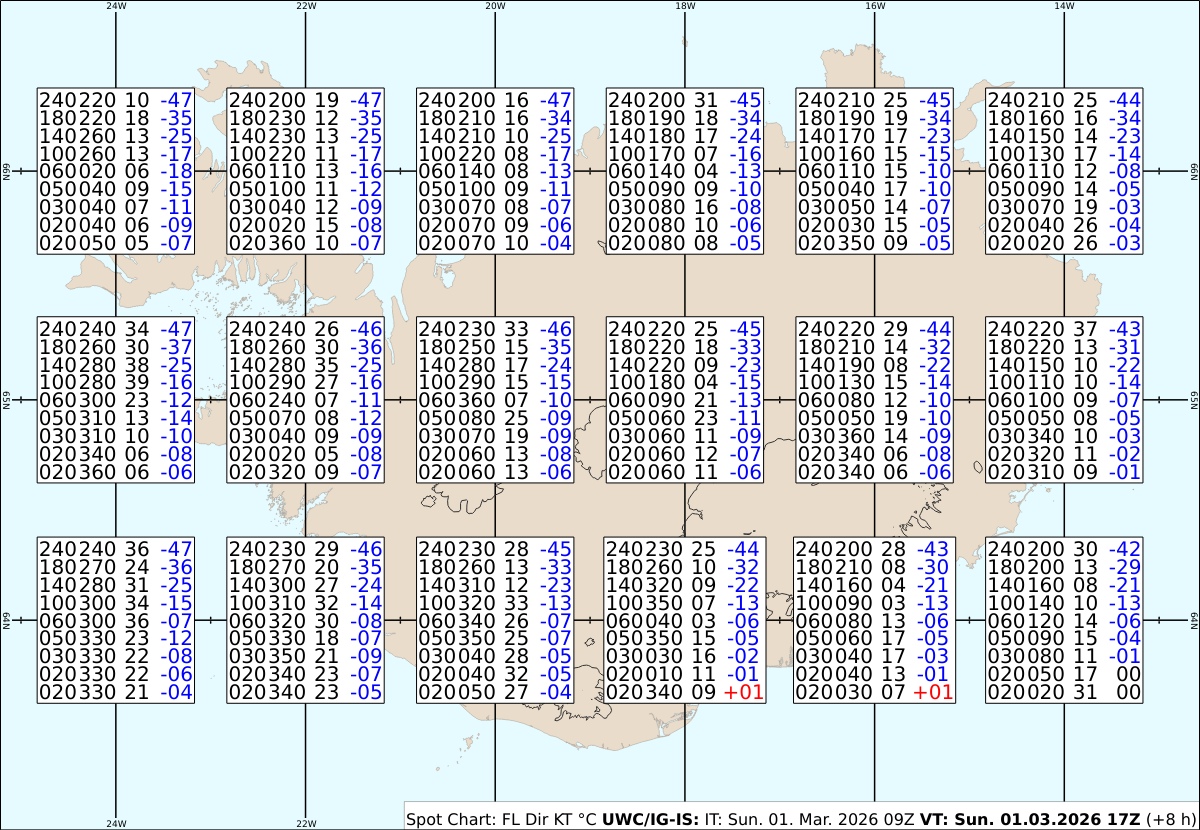The image size is (1200, 830).
Task: Select the row "240200 19 -47"
Action: tap(305, 100)
